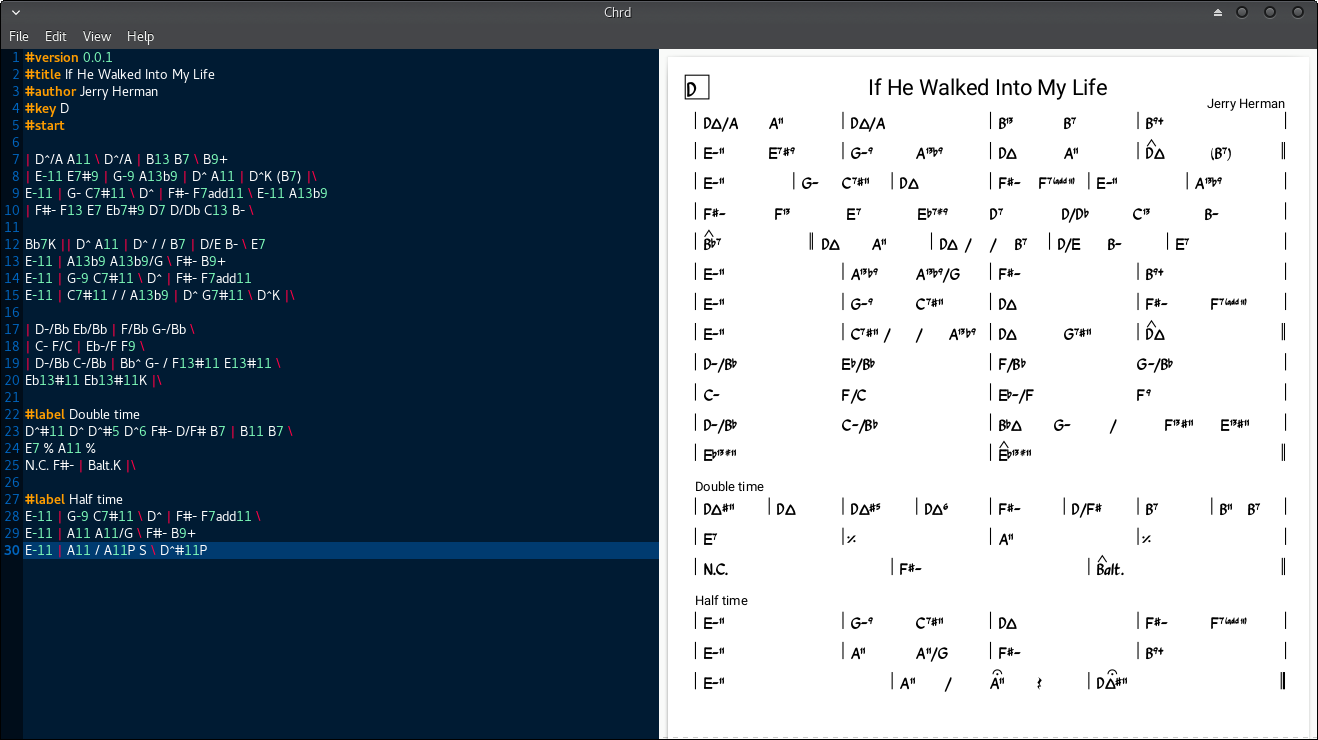The image size is (1318, 740).
Task: Click the 'D/Db' chord in chart
Action: point(1075,214)
